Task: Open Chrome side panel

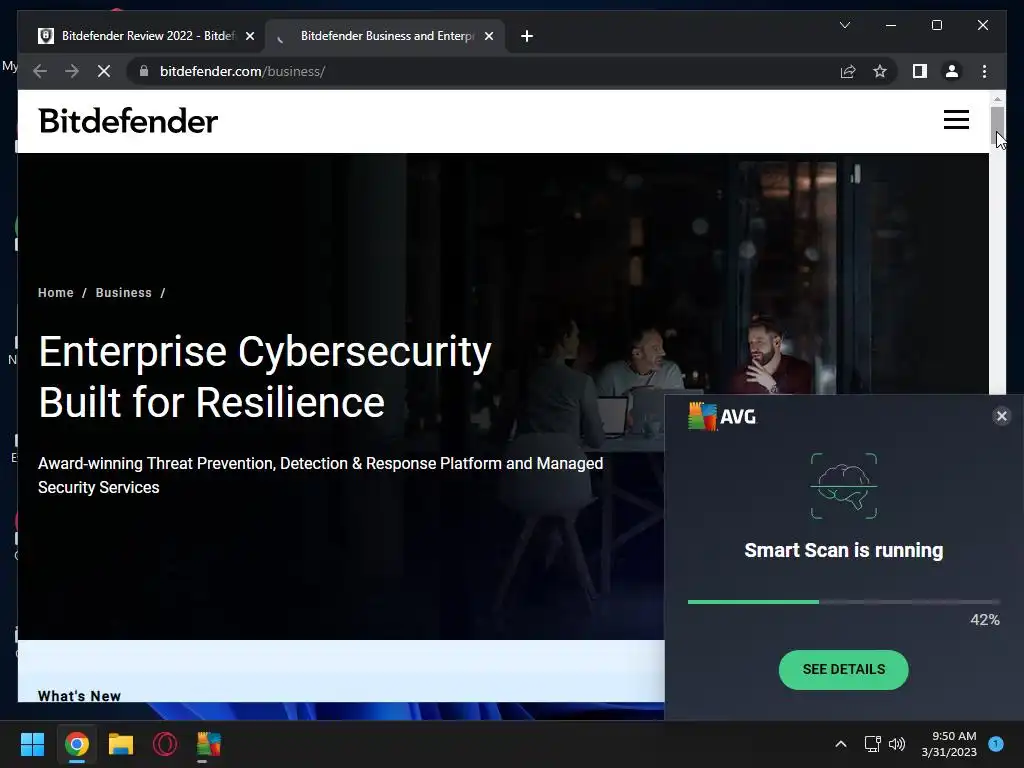Action: [920, 71]
